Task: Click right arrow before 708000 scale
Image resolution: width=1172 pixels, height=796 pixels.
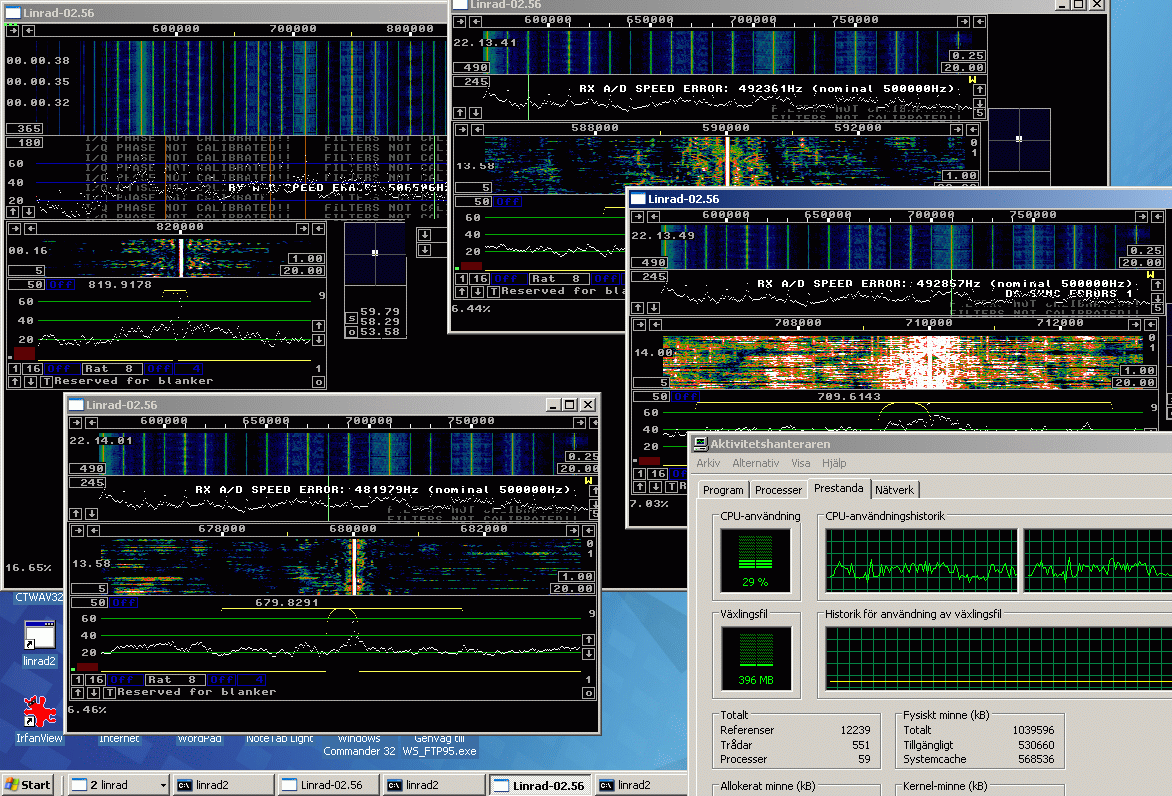Action: coord(639,324)
